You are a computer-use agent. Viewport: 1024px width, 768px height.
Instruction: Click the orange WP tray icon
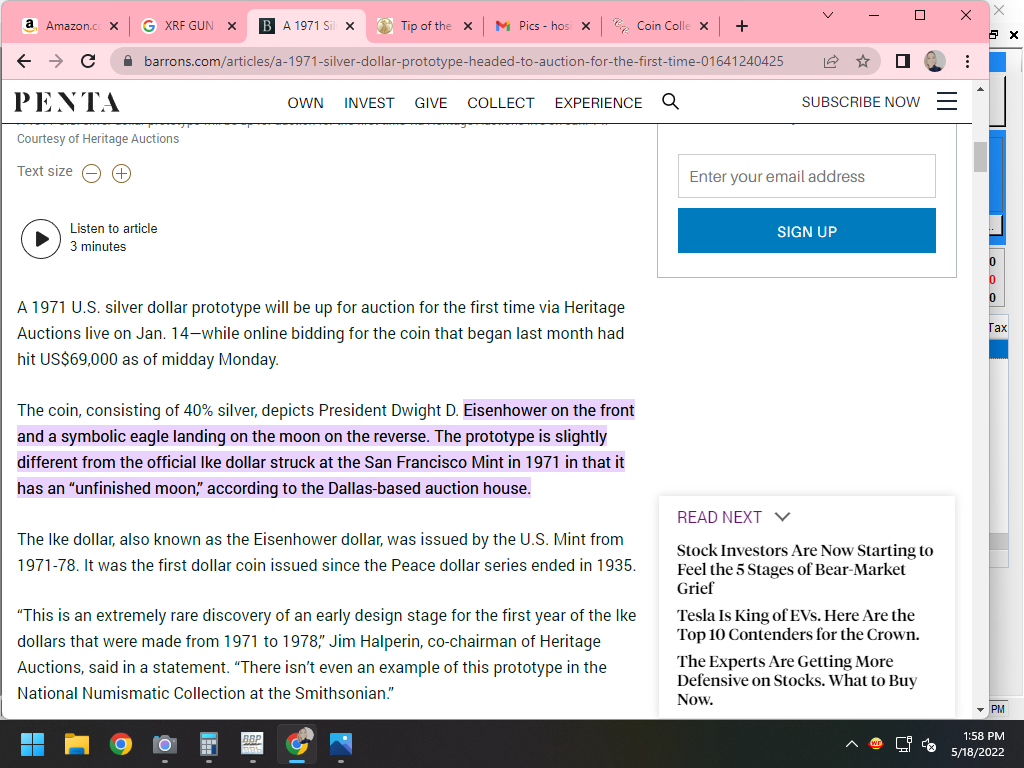(x=876, y=743)
